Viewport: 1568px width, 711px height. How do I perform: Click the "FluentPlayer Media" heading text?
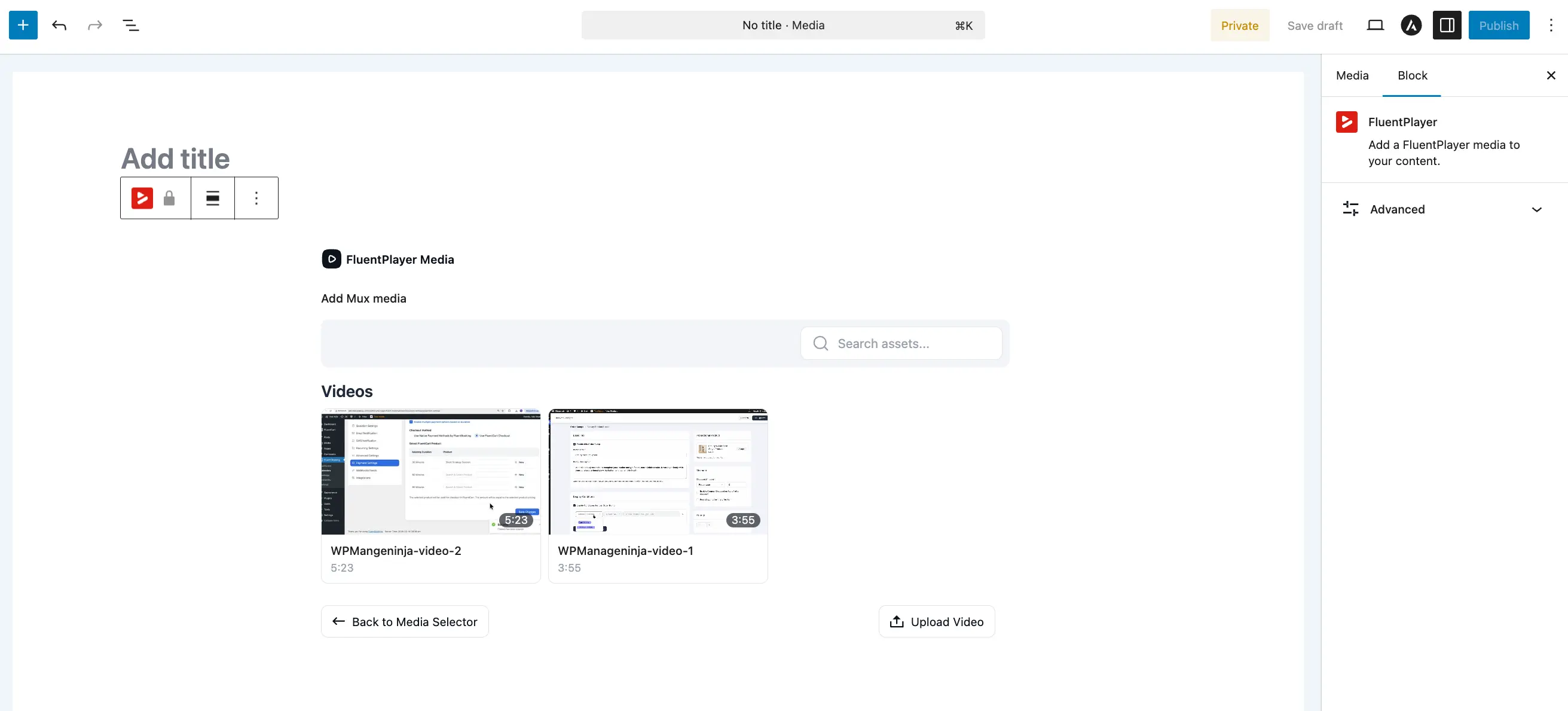(400, 260)
